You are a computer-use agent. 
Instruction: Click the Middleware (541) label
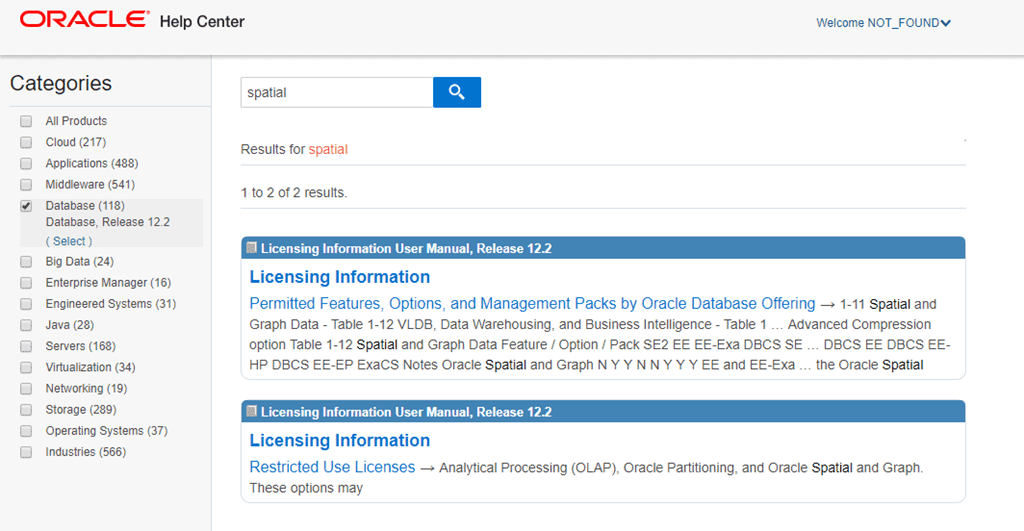pos(90,184)
